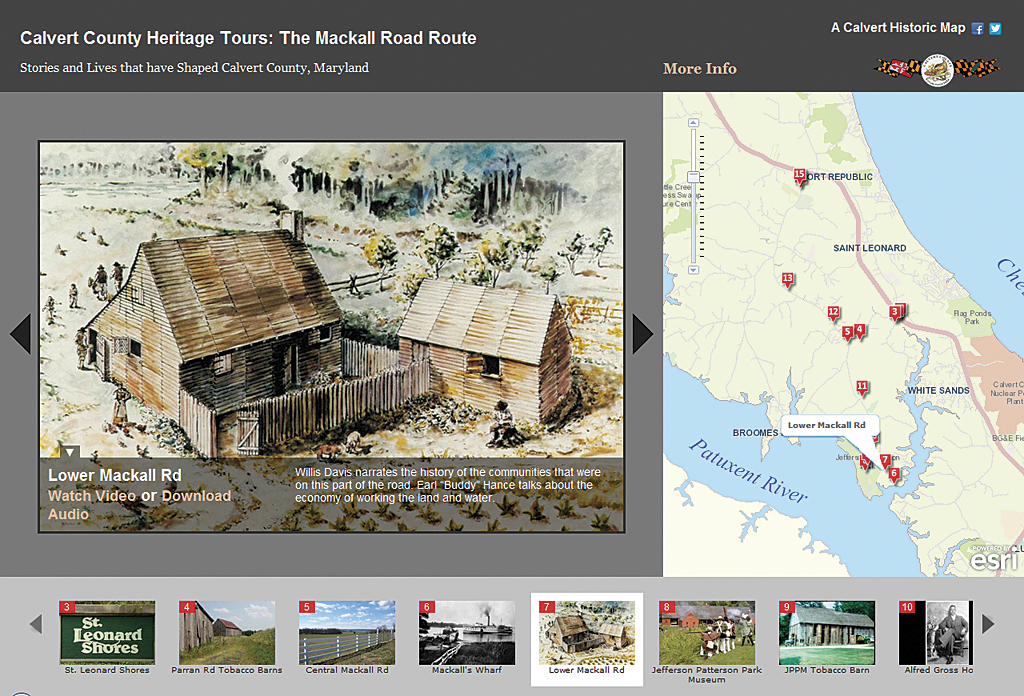Image resolution: width=1024 pixels, height=696 pixels.
Task: Click the main Lower Mackall Rd painting
Action: point(332,336)
